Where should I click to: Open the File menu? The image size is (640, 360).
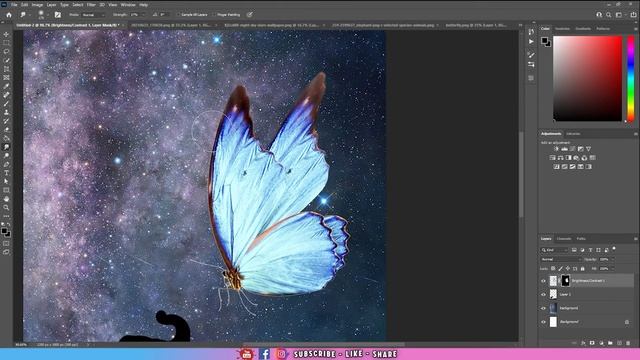point(14,5)
